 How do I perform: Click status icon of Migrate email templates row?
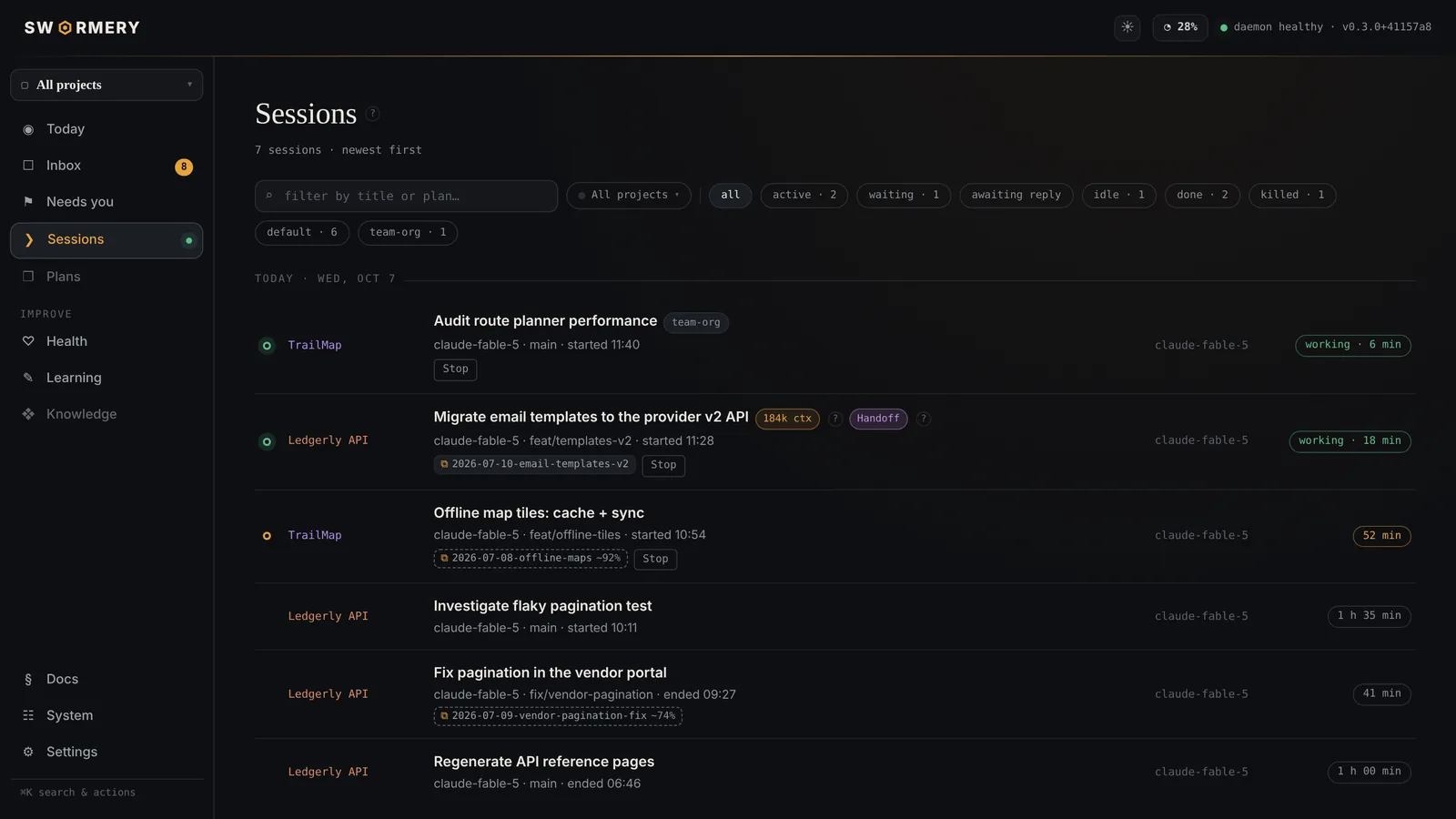[267, 441]
